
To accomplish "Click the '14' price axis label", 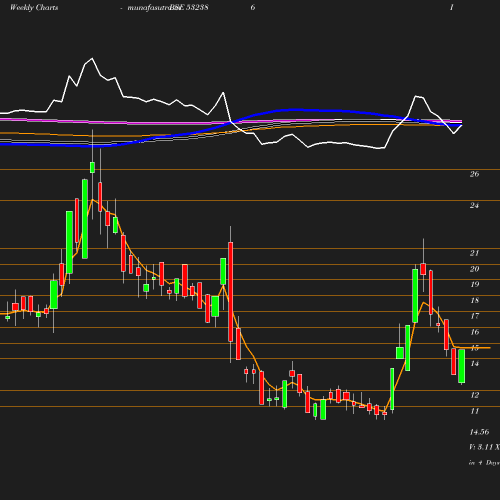I will coord(474,363).
